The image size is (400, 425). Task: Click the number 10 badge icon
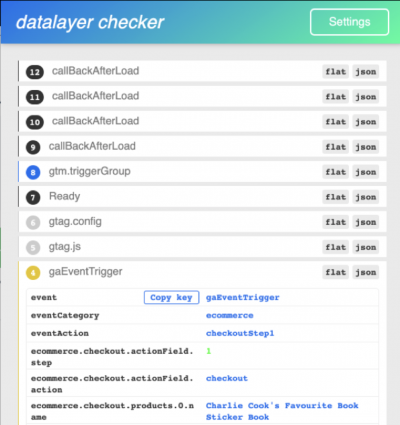(x=35, y=122)
